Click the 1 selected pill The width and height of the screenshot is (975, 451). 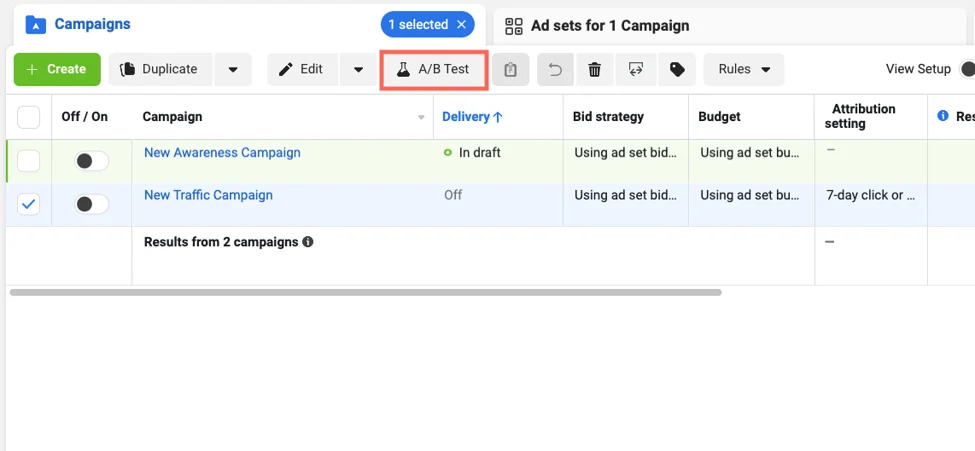pyautogui.click(x=428, y=25)
